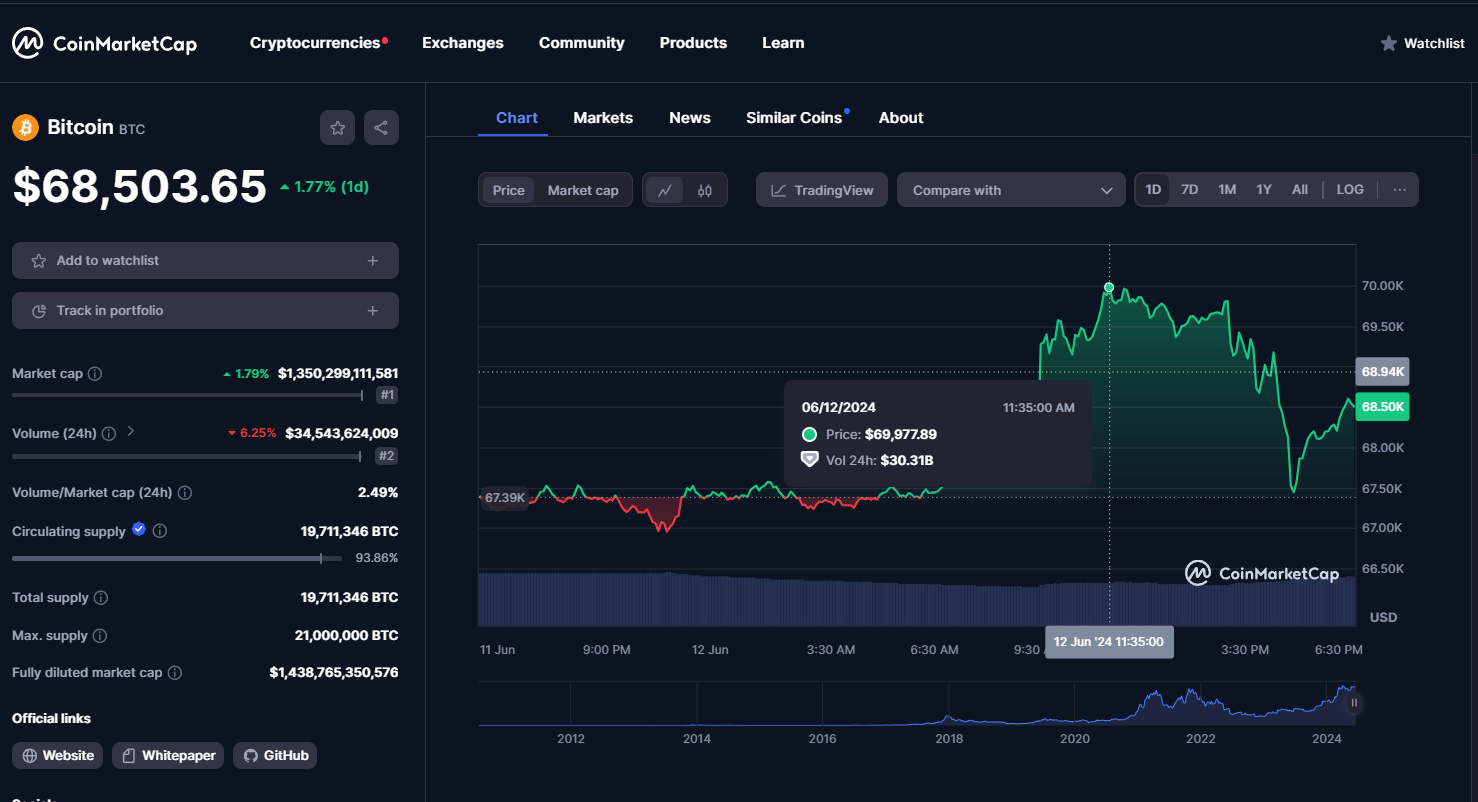Viewport: 1478px width, 802px height.
Task: Open the Watchlist in top right
Action: [x=1422, y=43]
